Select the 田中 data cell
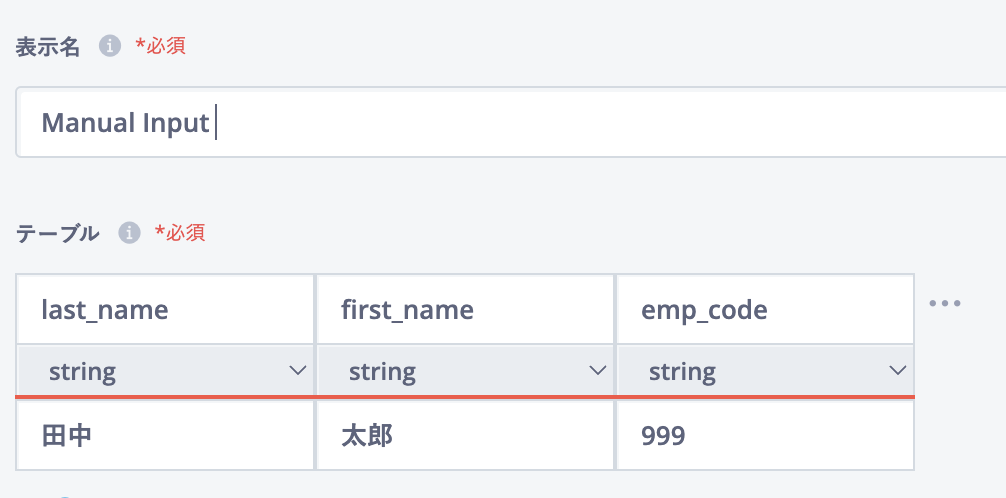1006x498 pixels. click(x=166, y=435)
